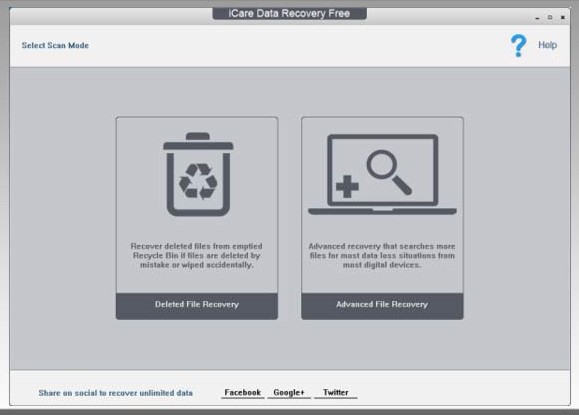579x415 pixels.
Task: Click the laptop with magnifier icon
Action: click(x=382, y=174)
